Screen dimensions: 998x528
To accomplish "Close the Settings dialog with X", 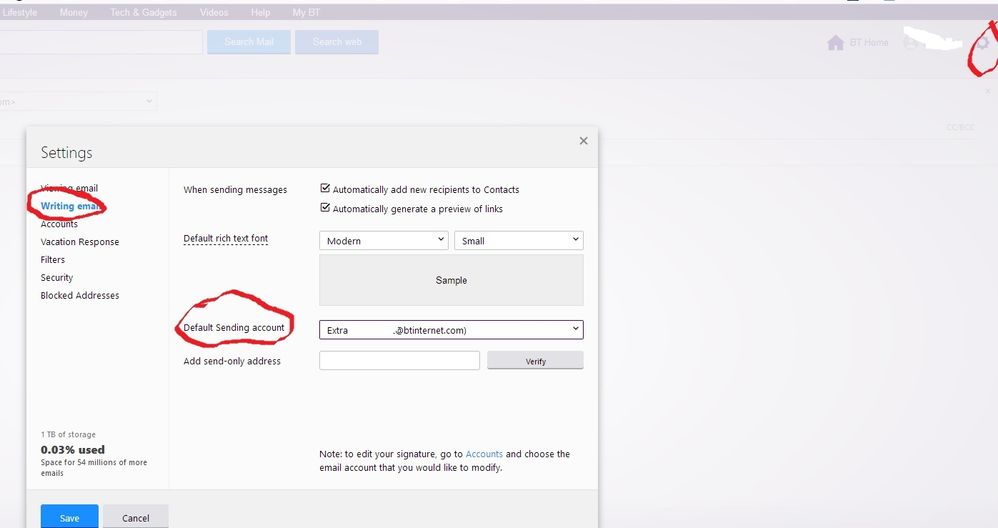I will click(x=583, y=141).
